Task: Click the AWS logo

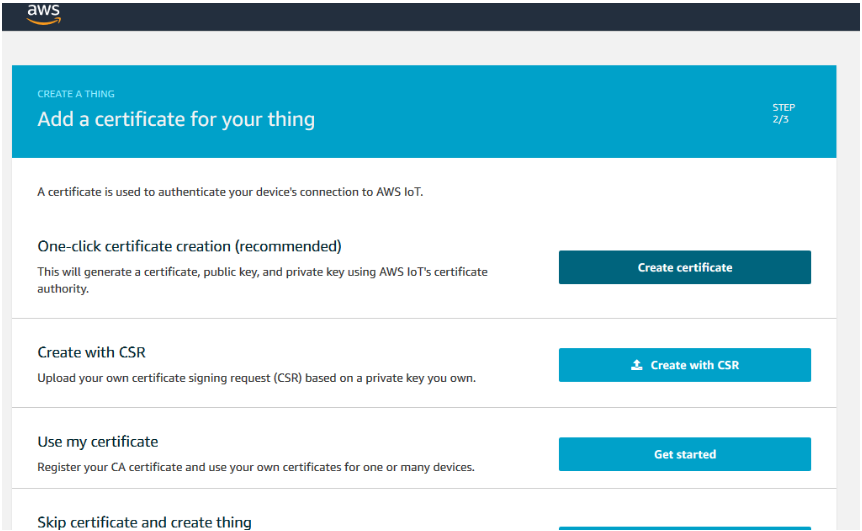Action: [x=43, y=14]
